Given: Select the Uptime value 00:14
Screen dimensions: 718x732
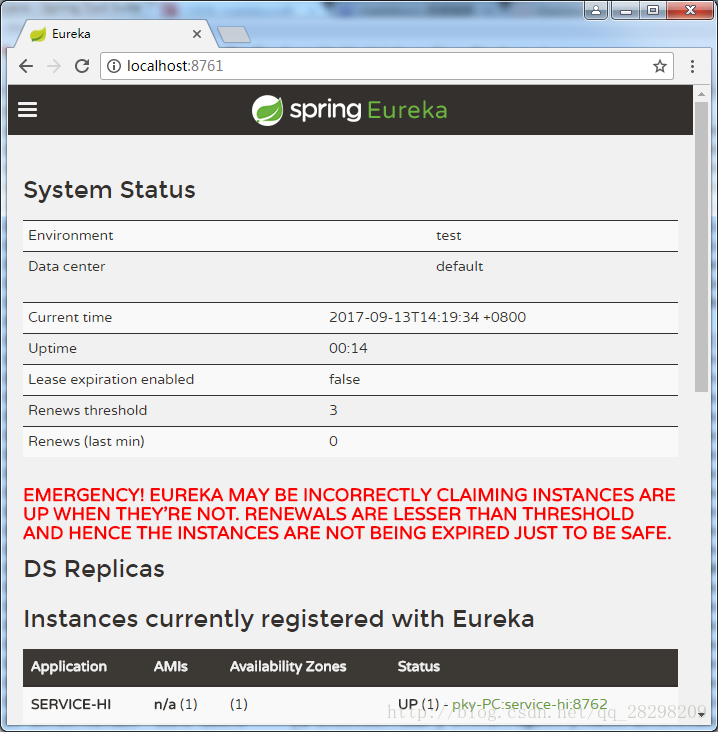Looking at the screenshot, I should point(348,348).
